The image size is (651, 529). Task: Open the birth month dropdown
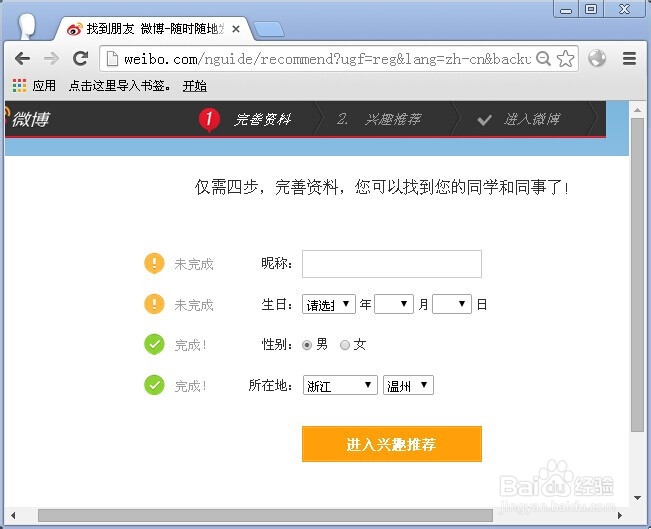394,304
